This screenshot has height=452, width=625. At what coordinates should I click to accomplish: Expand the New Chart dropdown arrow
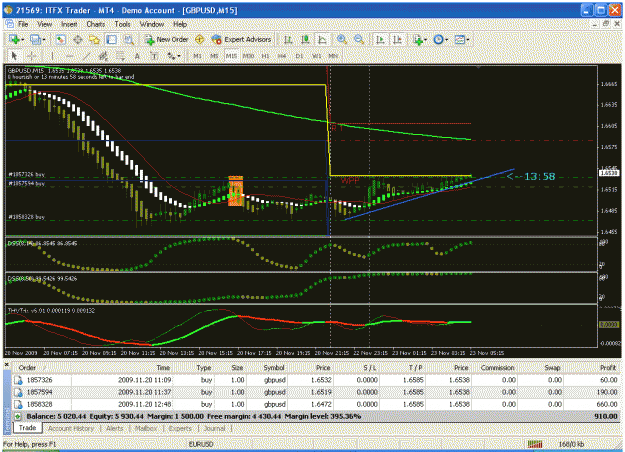(x=23, y=39)
